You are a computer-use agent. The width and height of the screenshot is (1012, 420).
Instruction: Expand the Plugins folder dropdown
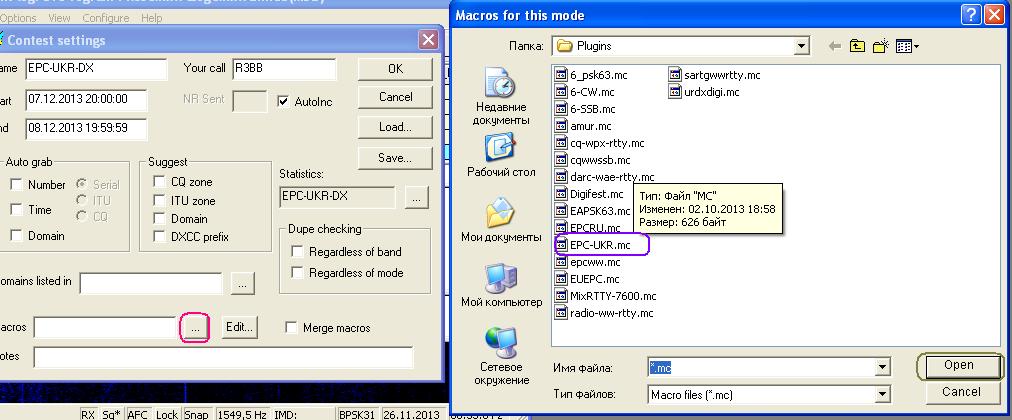801,46
